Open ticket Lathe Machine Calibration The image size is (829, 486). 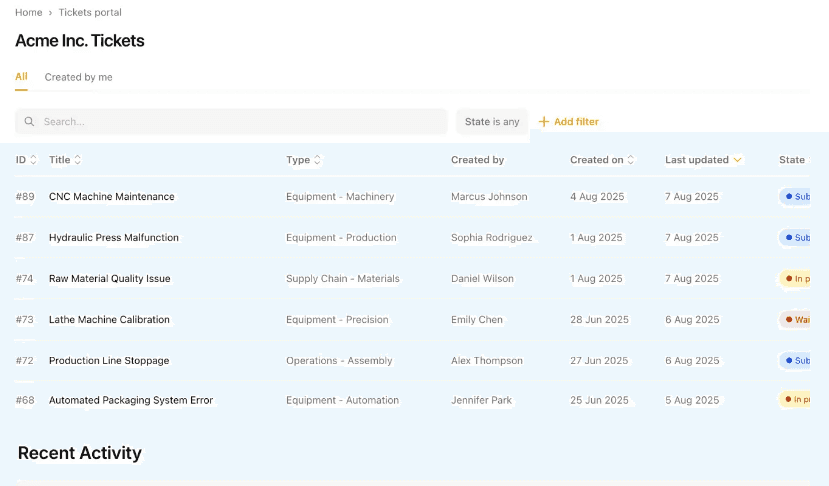pos(109,319)
